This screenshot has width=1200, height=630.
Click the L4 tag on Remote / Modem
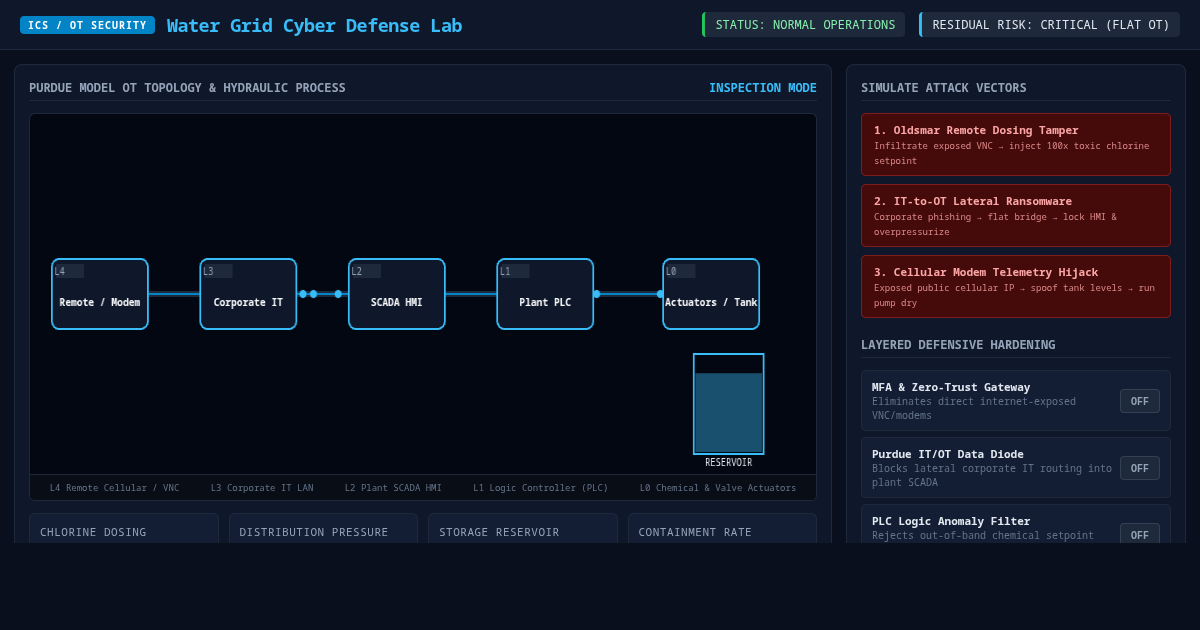pyautogui.click(x=69, y=271)
